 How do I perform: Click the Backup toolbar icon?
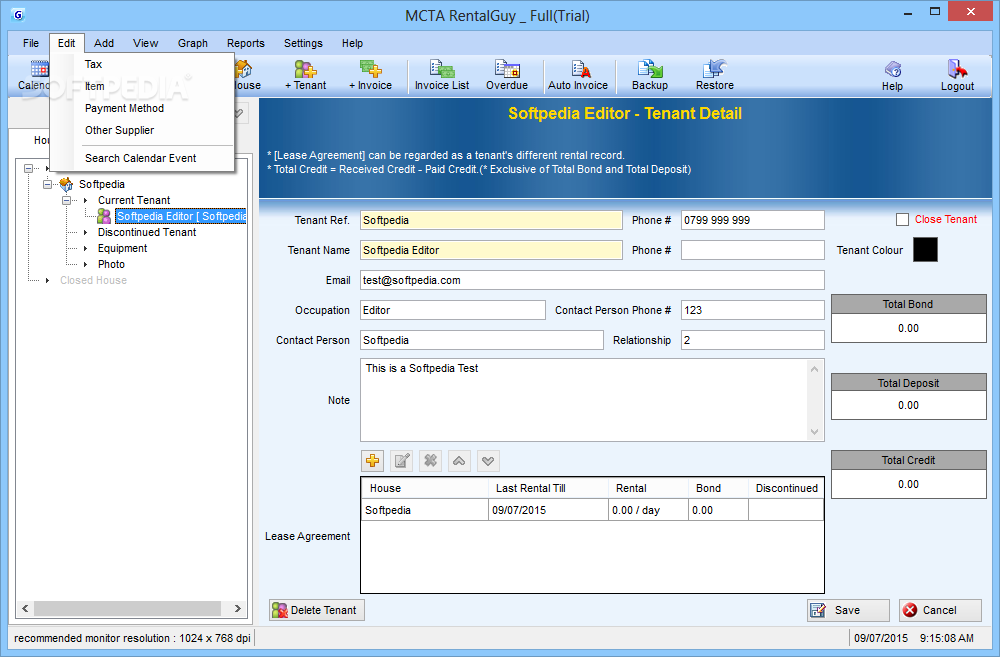tap(650, 75)
